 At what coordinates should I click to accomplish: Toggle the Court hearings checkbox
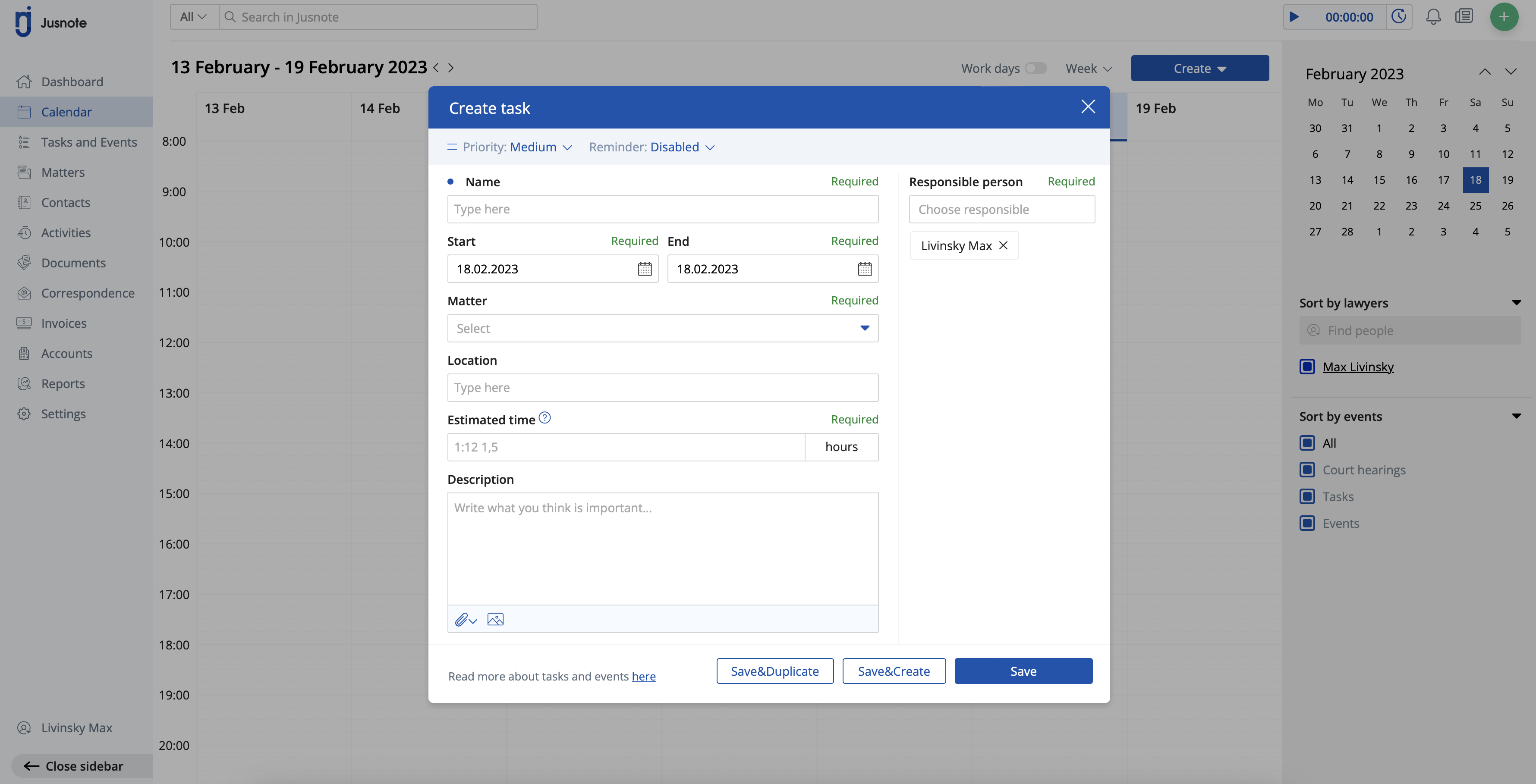[1307, 470]
